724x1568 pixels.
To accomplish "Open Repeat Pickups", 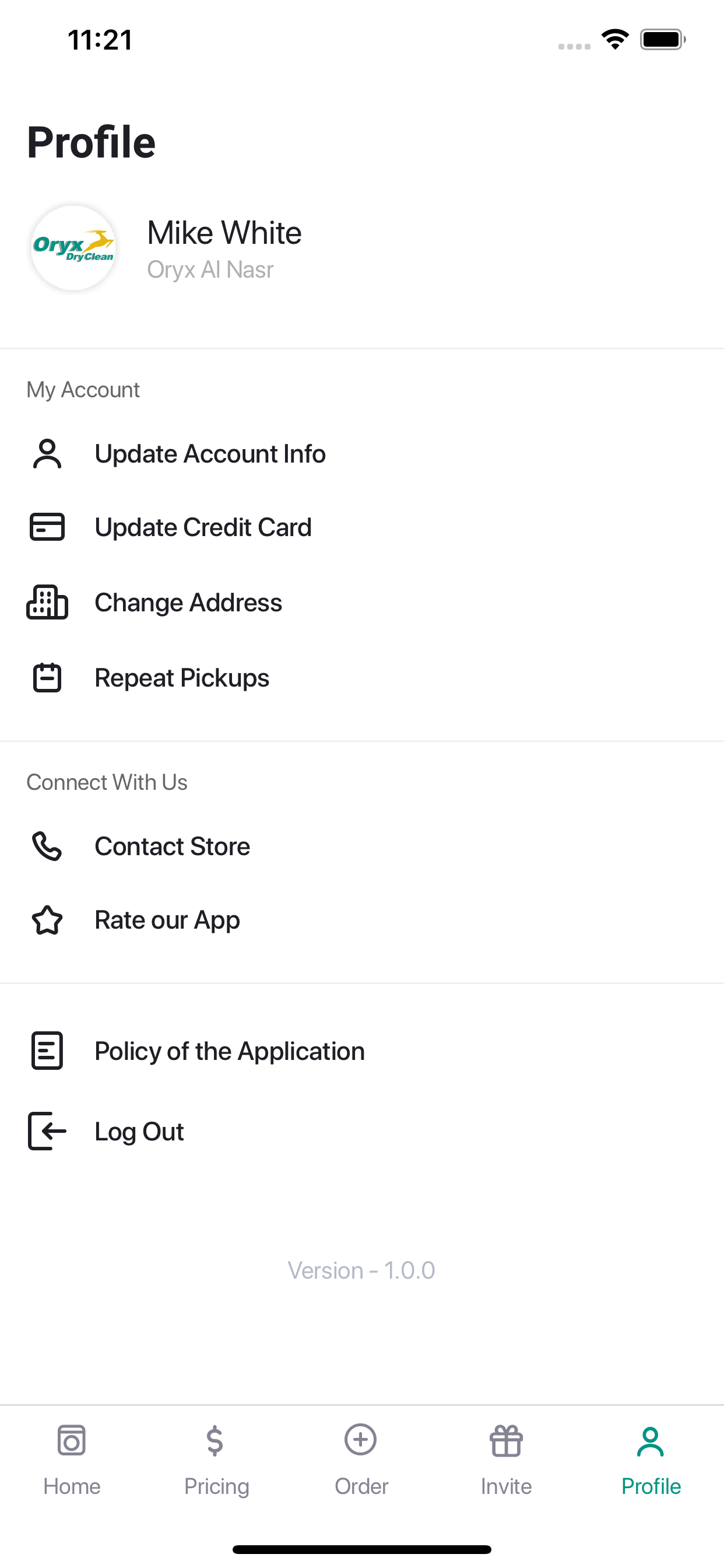I will tap(362, 677).
